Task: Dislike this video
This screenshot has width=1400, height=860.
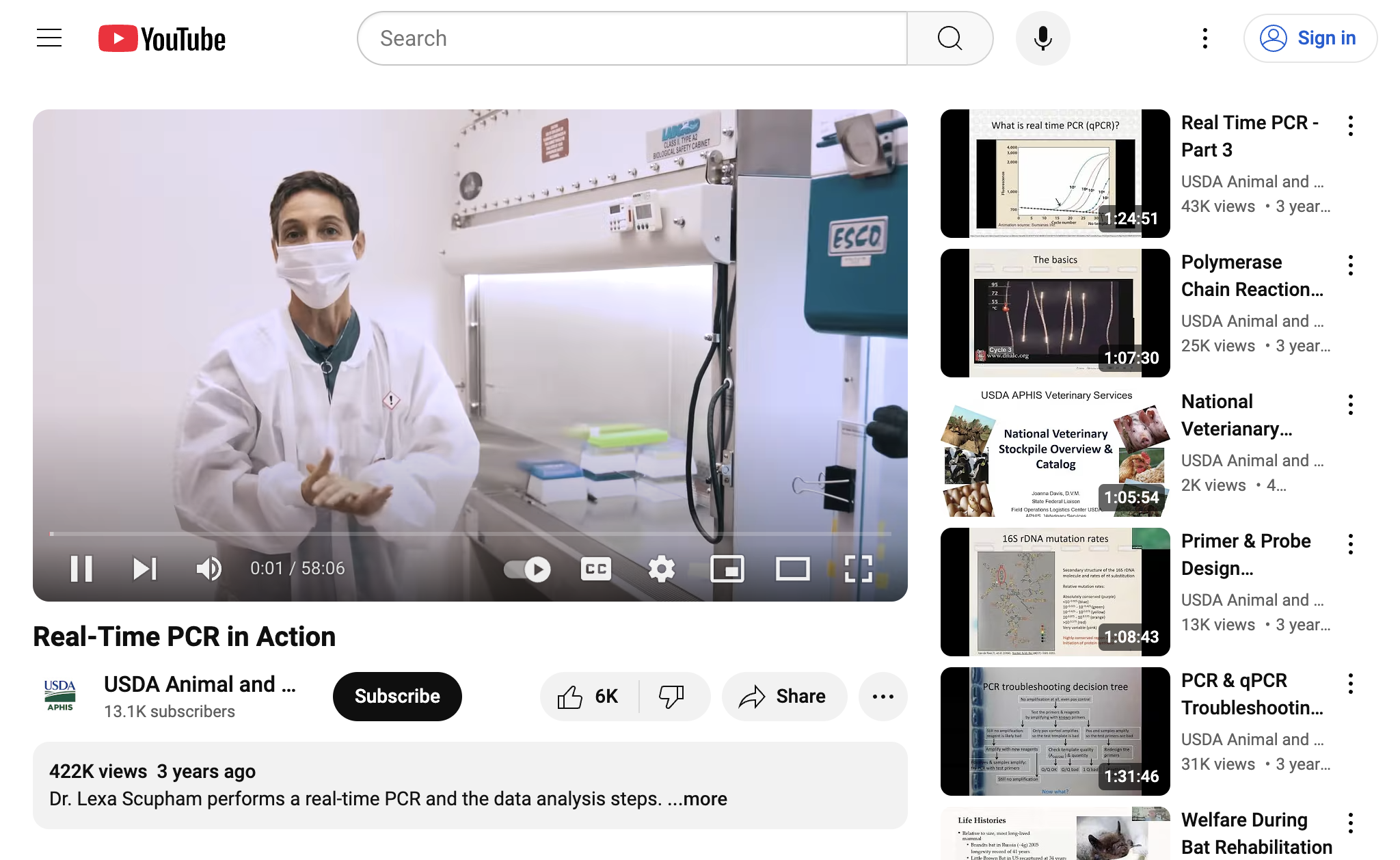Action: pyautogui.click(x=671, y=696)
